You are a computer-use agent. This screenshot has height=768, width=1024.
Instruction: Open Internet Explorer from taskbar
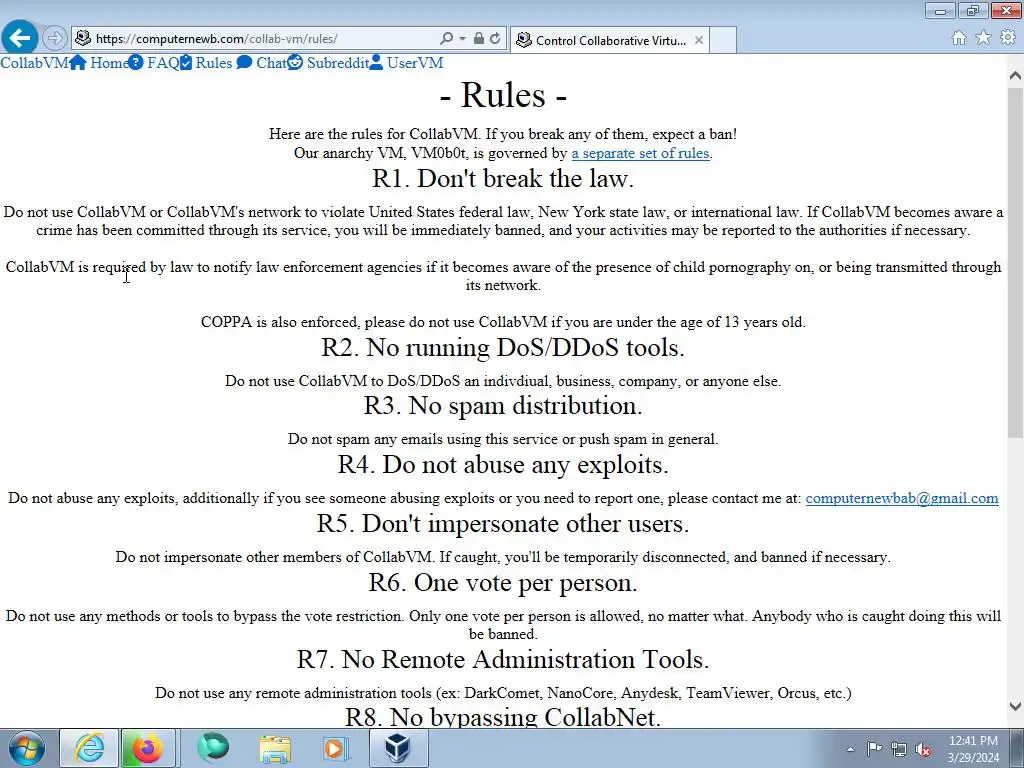tap(89, 748)
